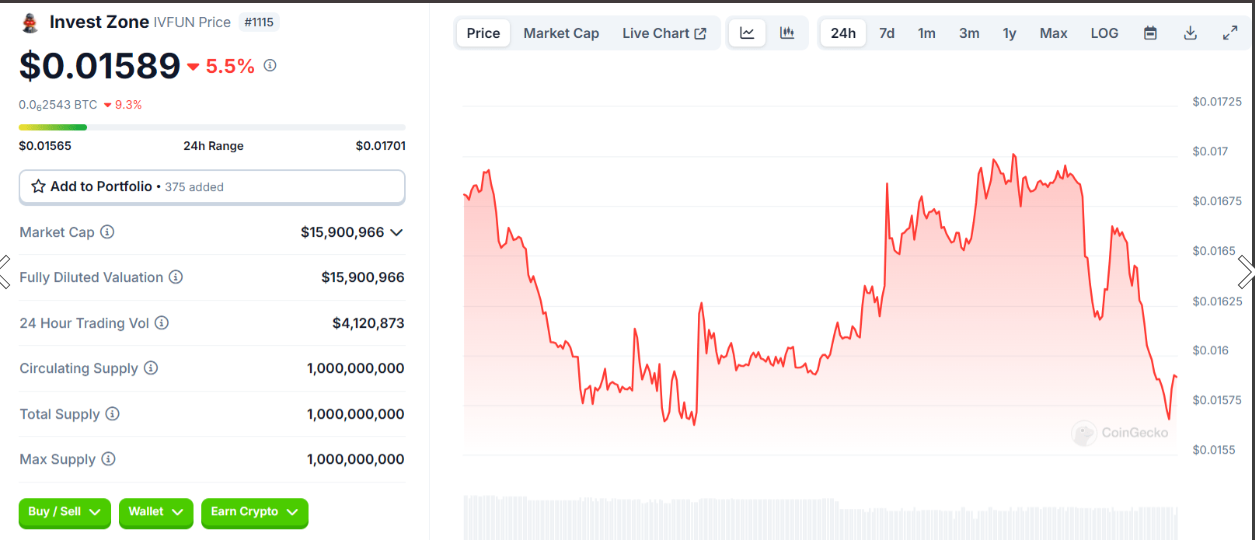Click the volume bars strip under chart
This screenshot has height=540, width=1255.
(x=821, y=516)
